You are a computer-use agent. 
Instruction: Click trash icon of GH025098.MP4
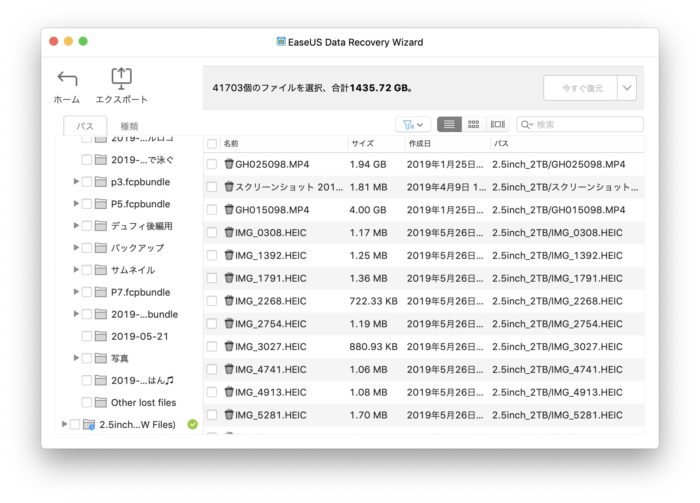(x=229, y=164)
